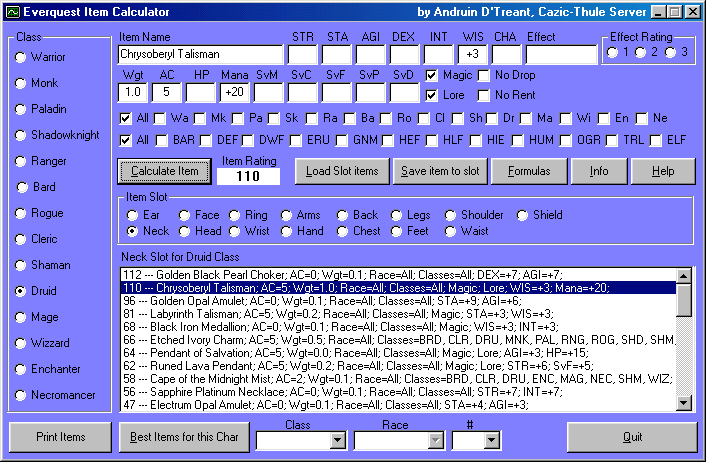Open the bottom Race dropdown

[x=435, y=440]
